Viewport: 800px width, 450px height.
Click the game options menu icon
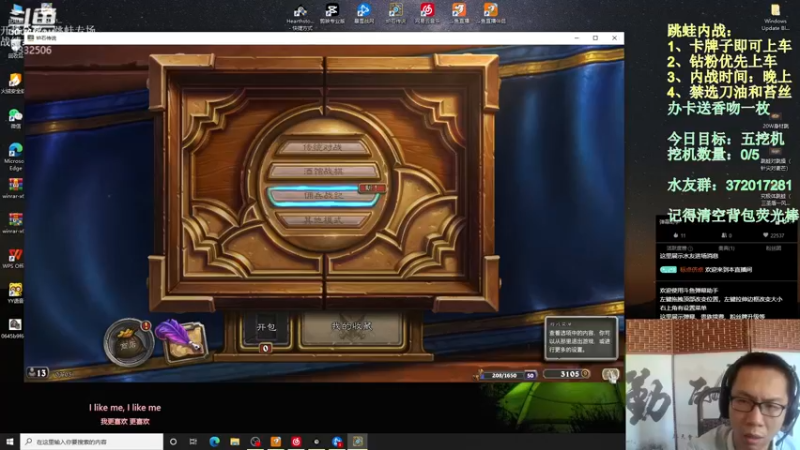[x=610, y=375]
